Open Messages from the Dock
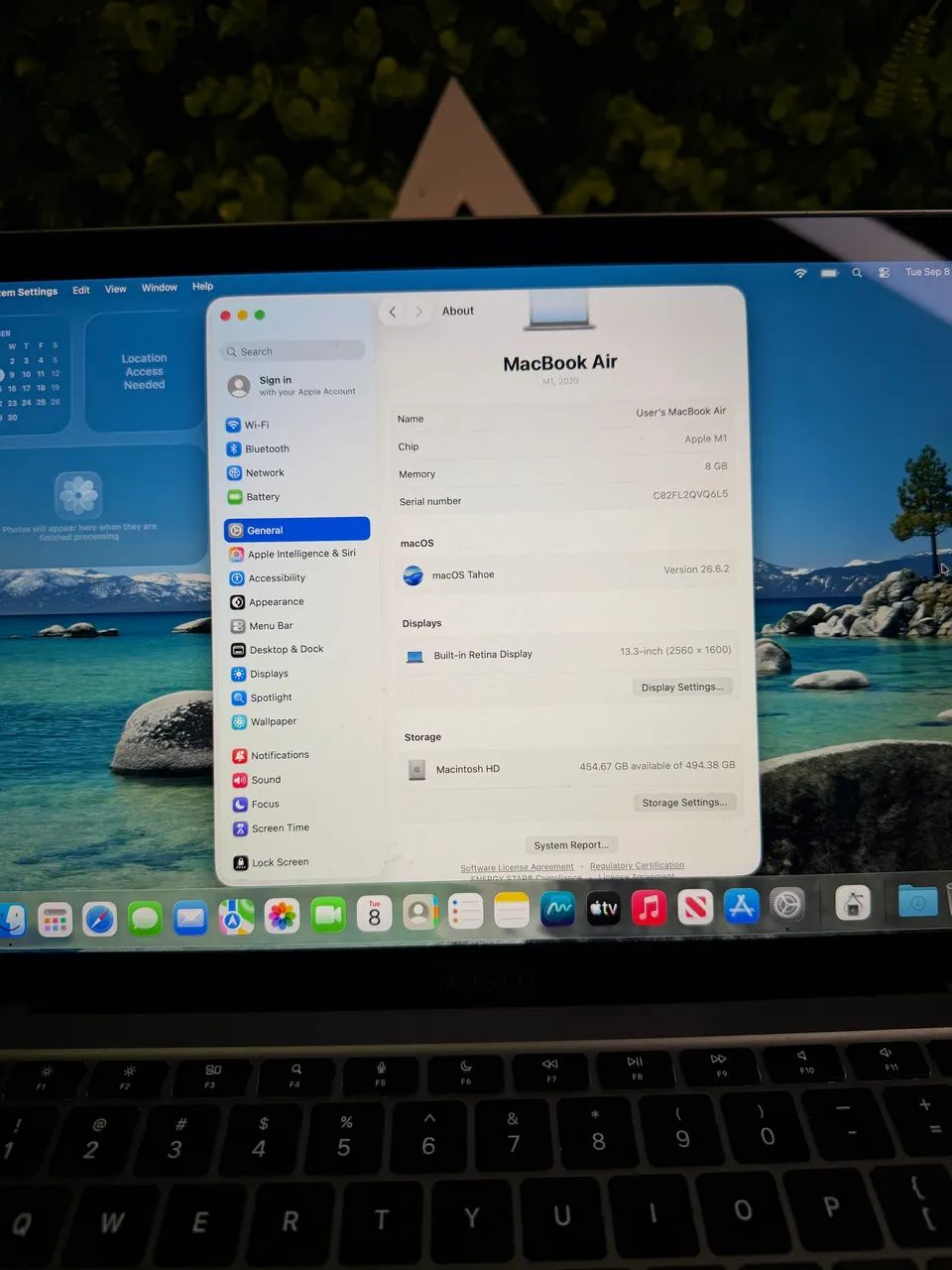The height and width of the screenshot is (1270, 952). tap(145, 919)
